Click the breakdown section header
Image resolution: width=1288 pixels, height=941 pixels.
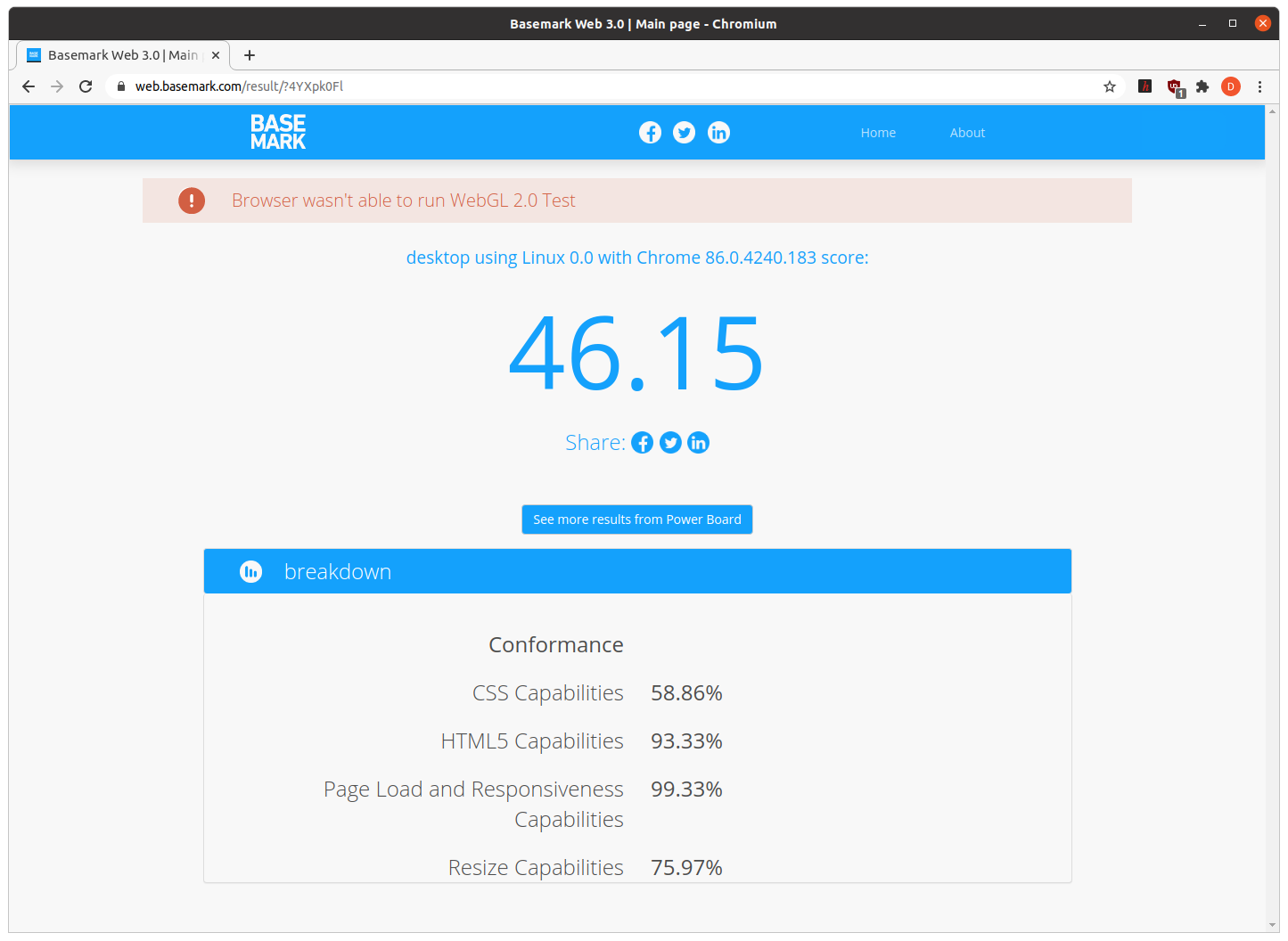pyautogui.click(x=637, y=571)
